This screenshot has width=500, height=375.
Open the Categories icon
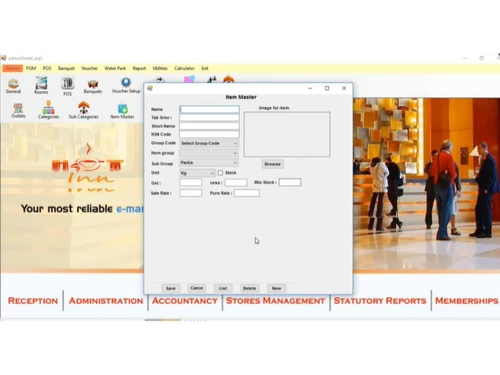[48, 110]
